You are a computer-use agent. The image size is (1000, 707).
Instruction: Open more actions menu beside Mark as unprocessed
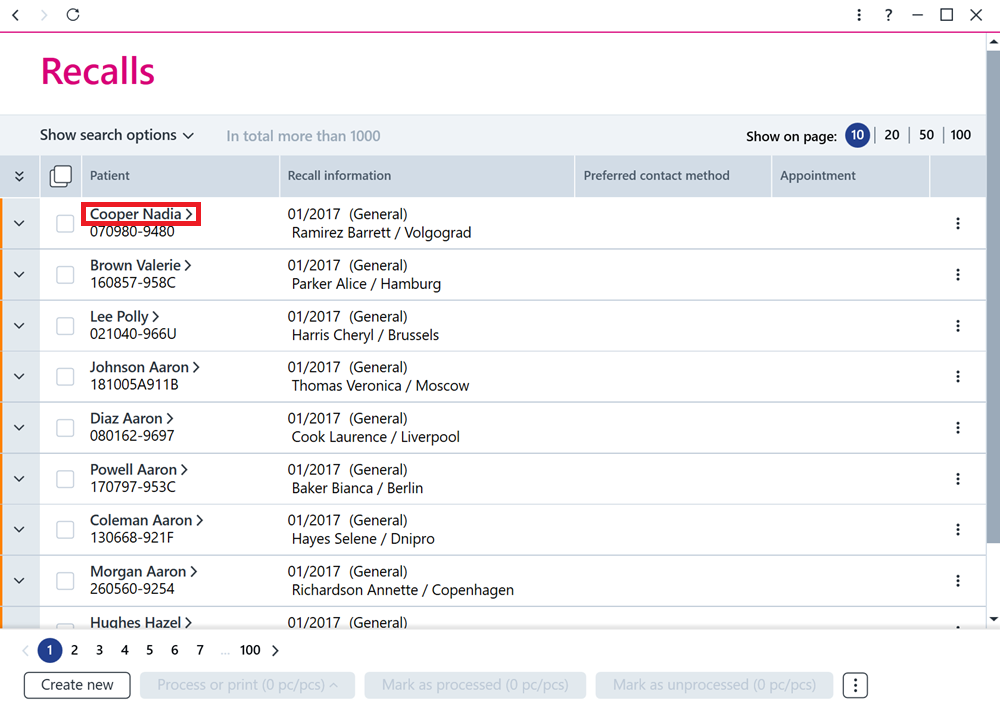[x=855, y=685]
